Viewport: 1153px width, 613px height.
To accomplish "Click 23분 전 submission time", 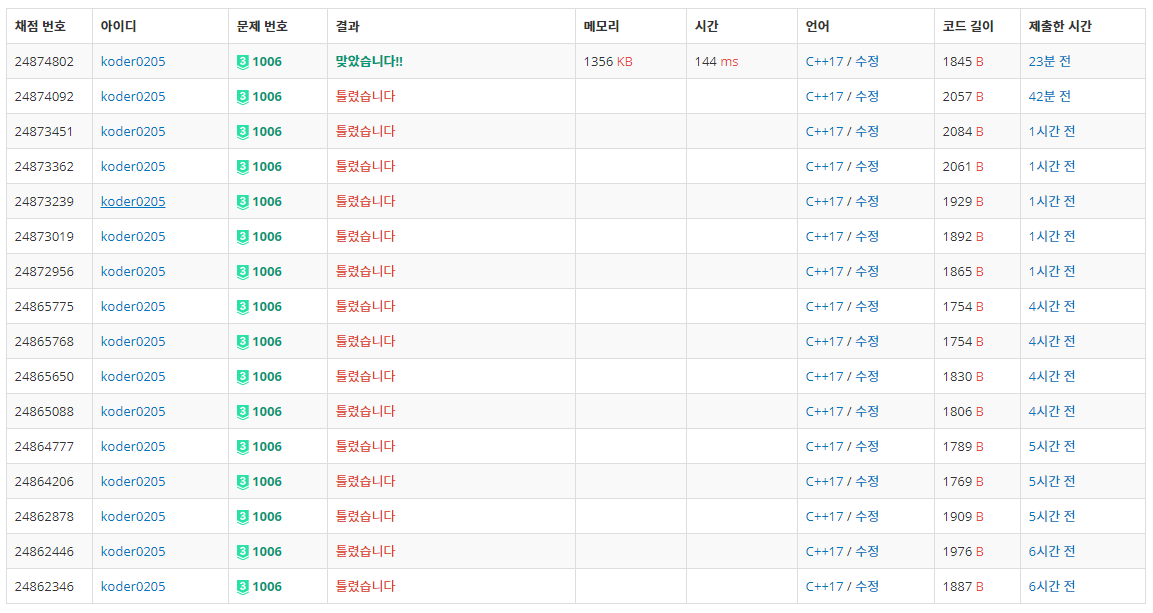I will tap(1049, 62).
